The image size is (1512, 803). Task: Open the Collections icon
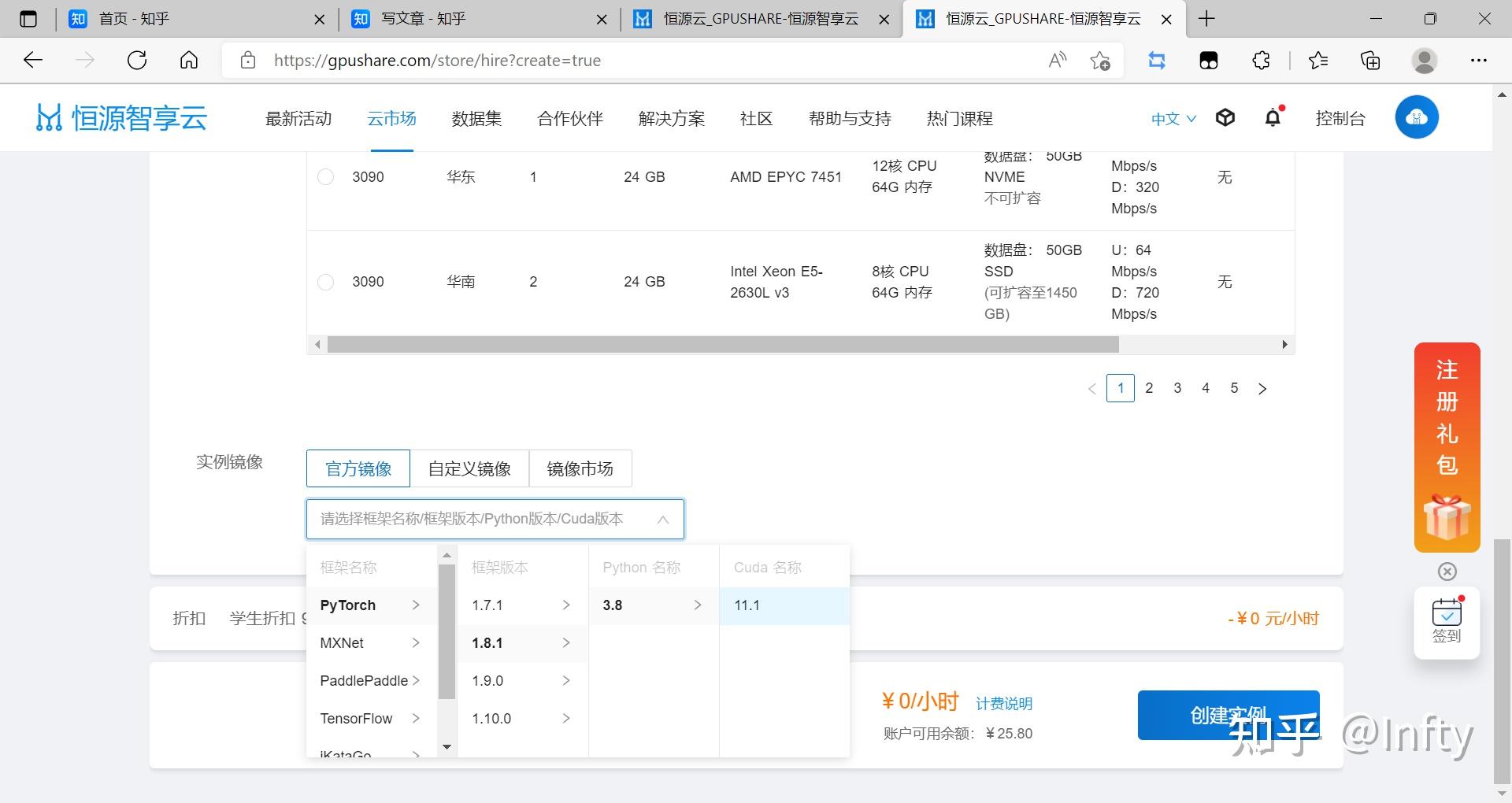pos(1370,61)
